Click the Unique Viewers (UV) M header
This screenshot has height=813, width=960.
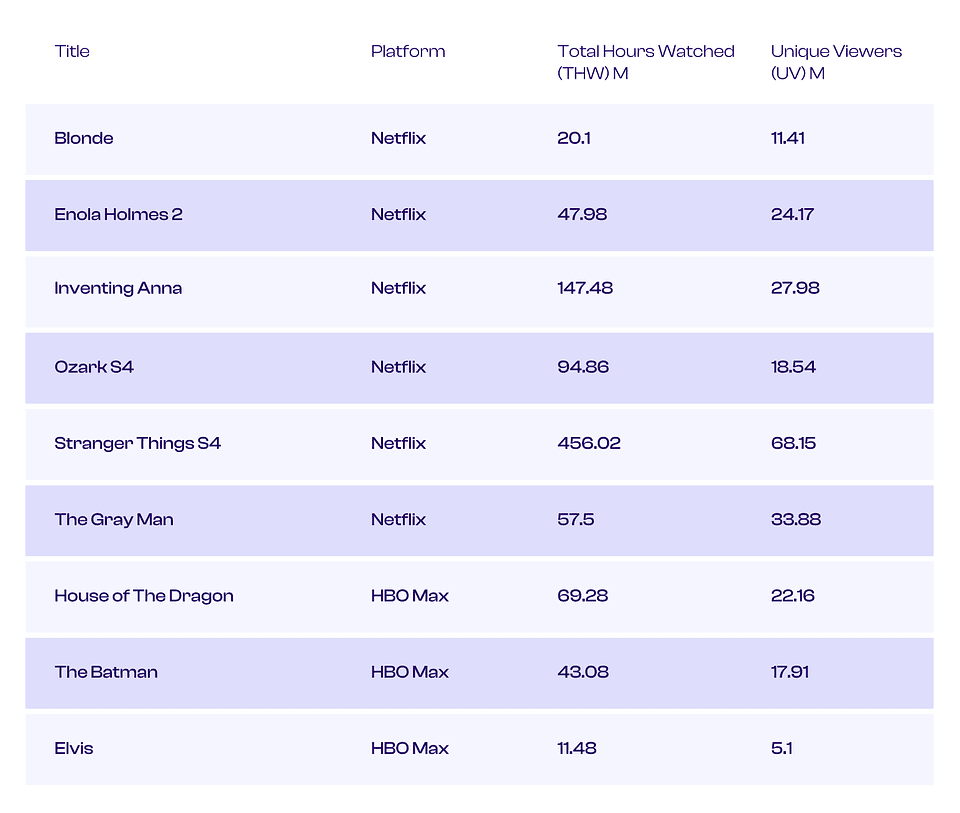(836, 62)
